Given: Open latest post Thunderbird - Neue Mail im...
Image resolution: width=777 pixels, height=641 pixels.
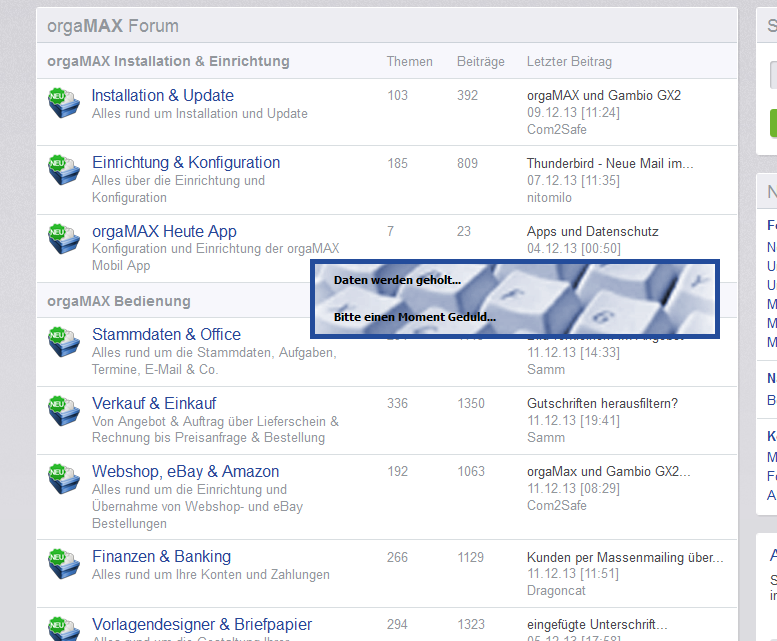Looking at the screenshot, I should point(610,163).
